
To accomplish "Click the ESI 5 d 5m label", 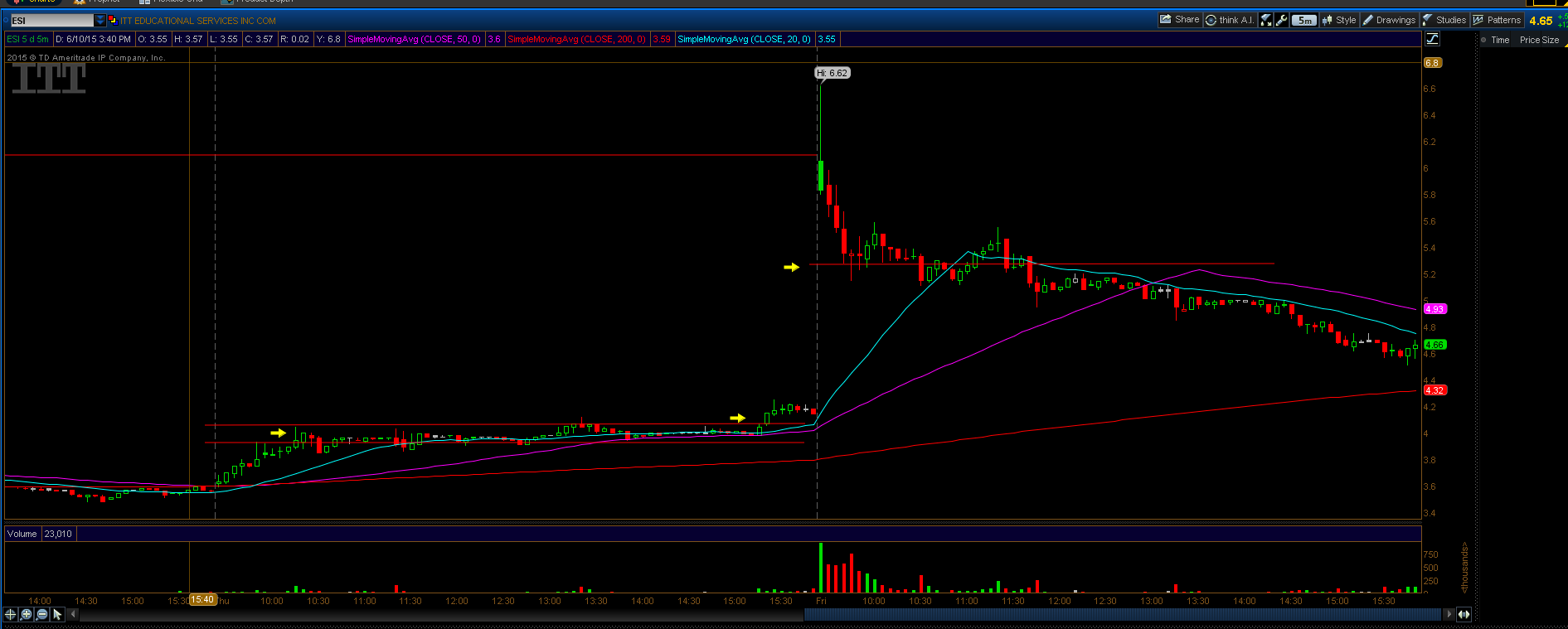I will coord(28,39).
